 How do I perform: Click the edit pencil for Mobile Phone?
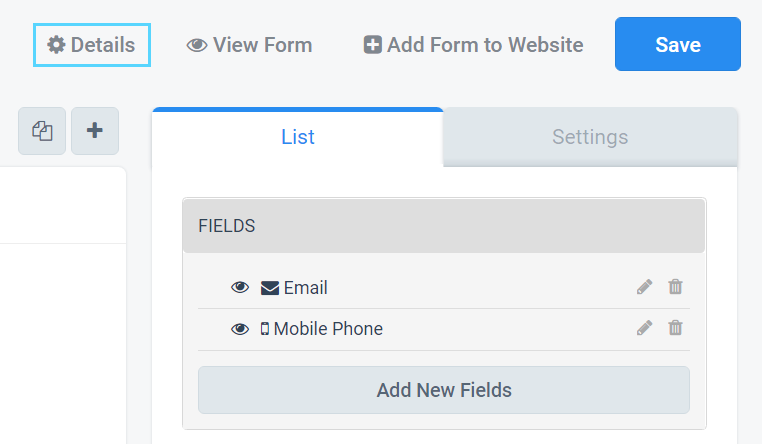point(644,328)
